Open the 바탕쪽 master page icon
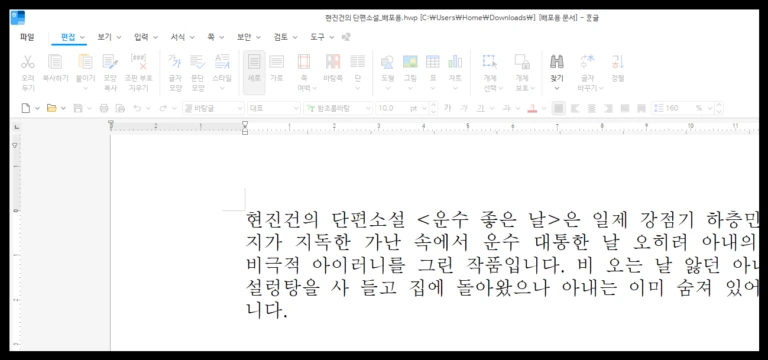768x360 pixels. click(x=333, y=62)
